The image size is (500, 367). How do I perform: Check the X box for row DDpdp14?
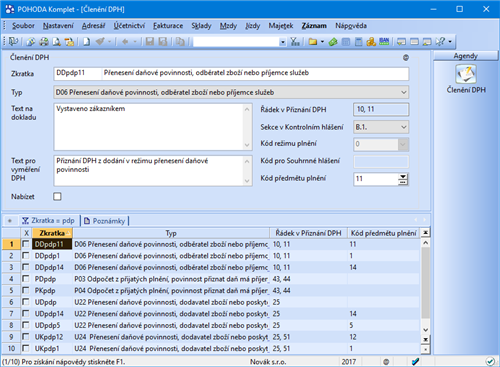pos(26,267)
